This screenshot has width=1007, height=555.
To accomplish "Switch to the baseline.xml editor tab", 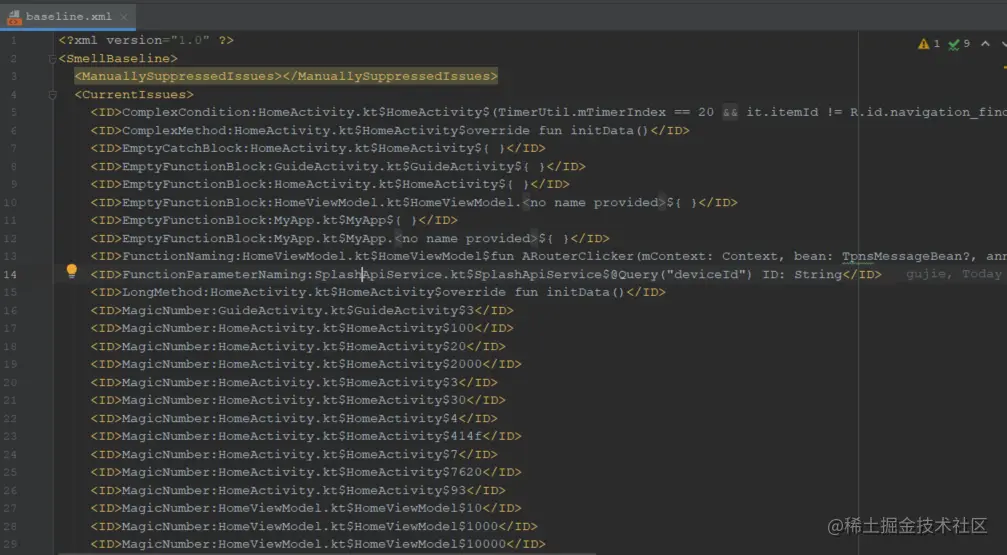I will tap(68, 17).
